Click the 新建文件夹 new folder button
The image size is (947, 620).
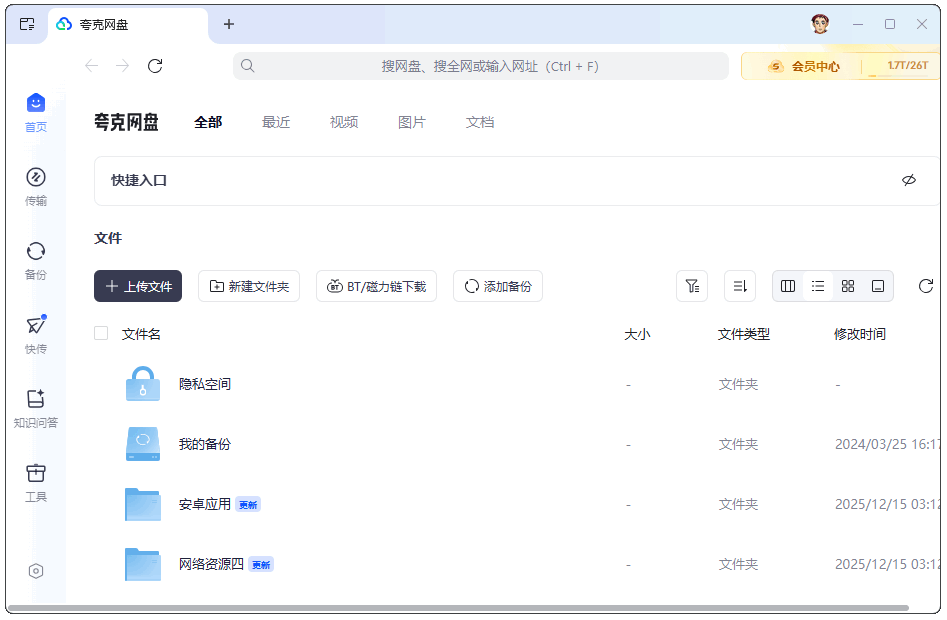coord(249,286)
